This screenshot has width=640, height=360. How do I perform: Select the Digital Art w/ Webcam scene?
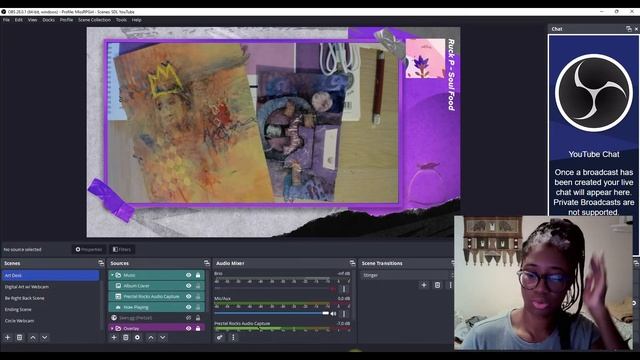tap(51, 287)
